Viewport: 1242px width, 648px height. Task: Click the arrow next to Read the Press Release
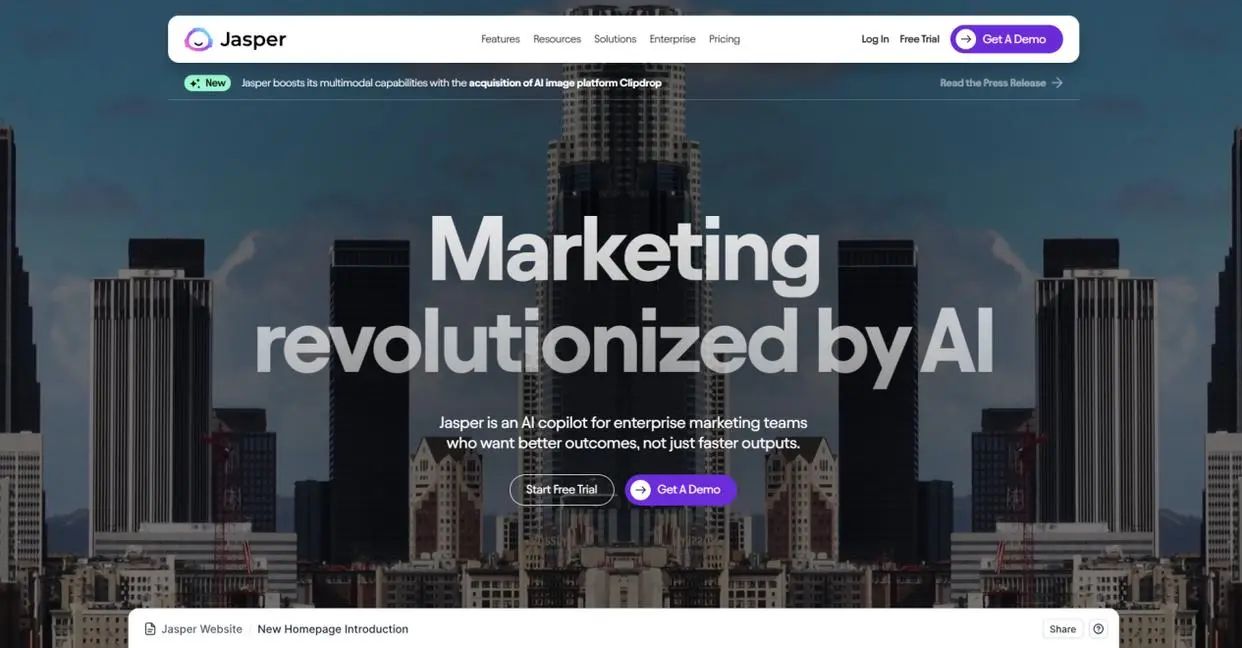(x=1057, y=83)
